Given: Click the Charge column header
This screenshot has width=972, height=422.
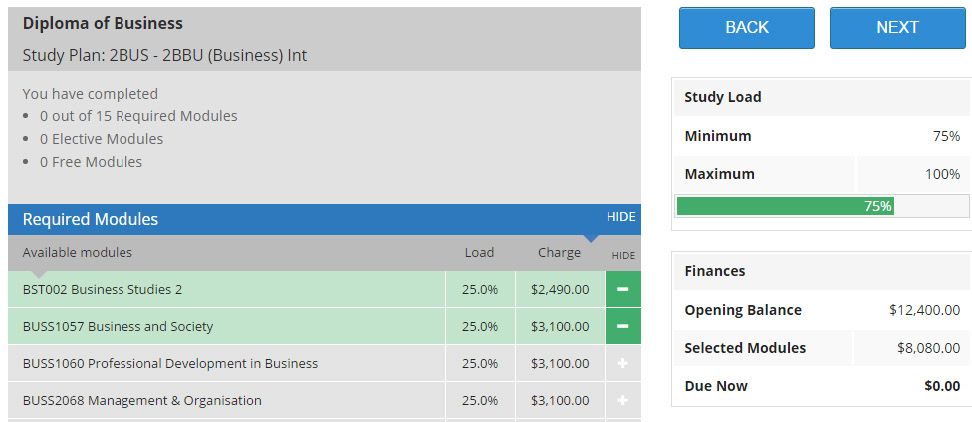Looking at the screenshot, I should click(559, 253).
